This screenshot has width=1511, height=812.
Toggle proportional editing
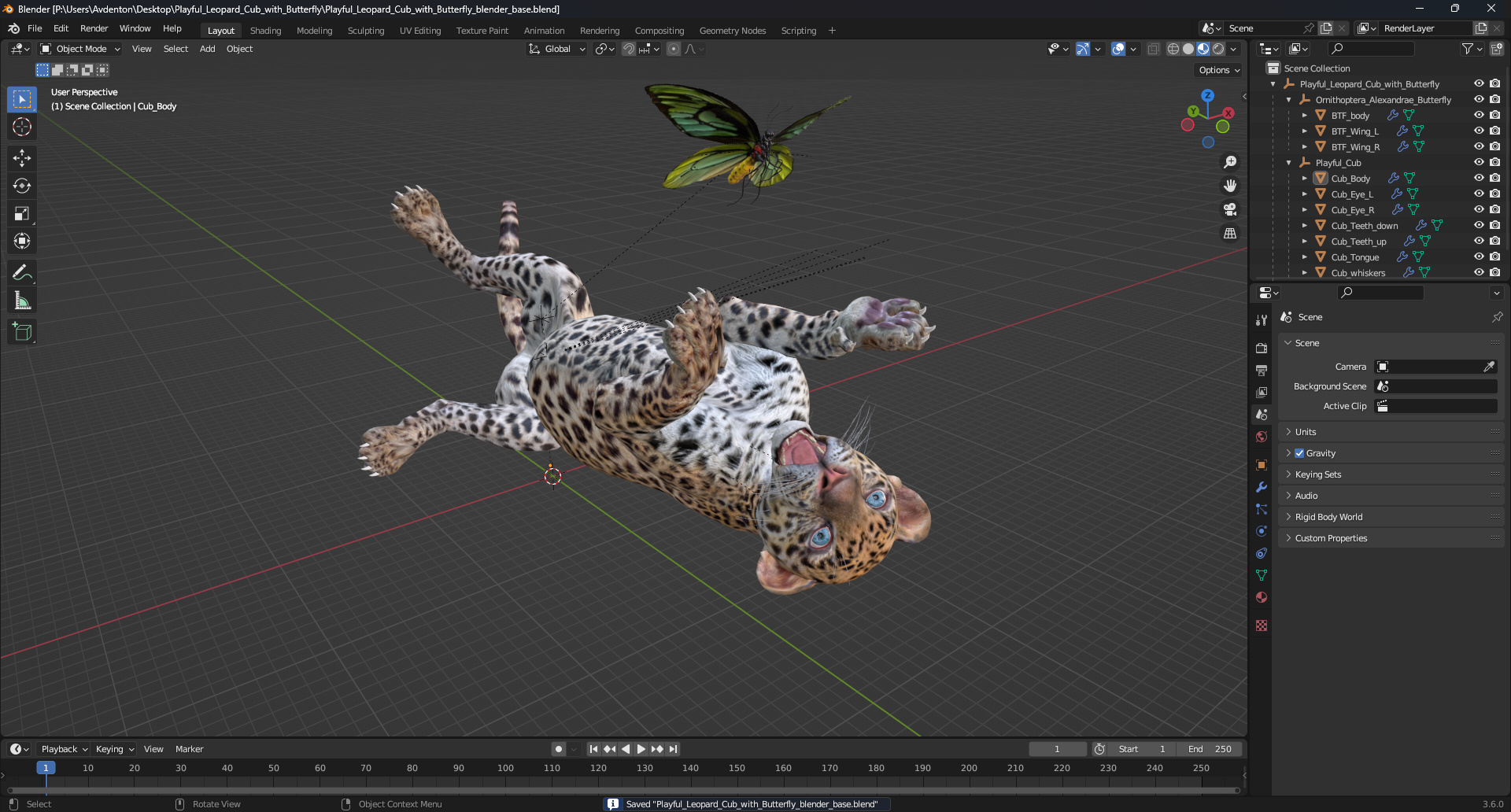[674, 49]
